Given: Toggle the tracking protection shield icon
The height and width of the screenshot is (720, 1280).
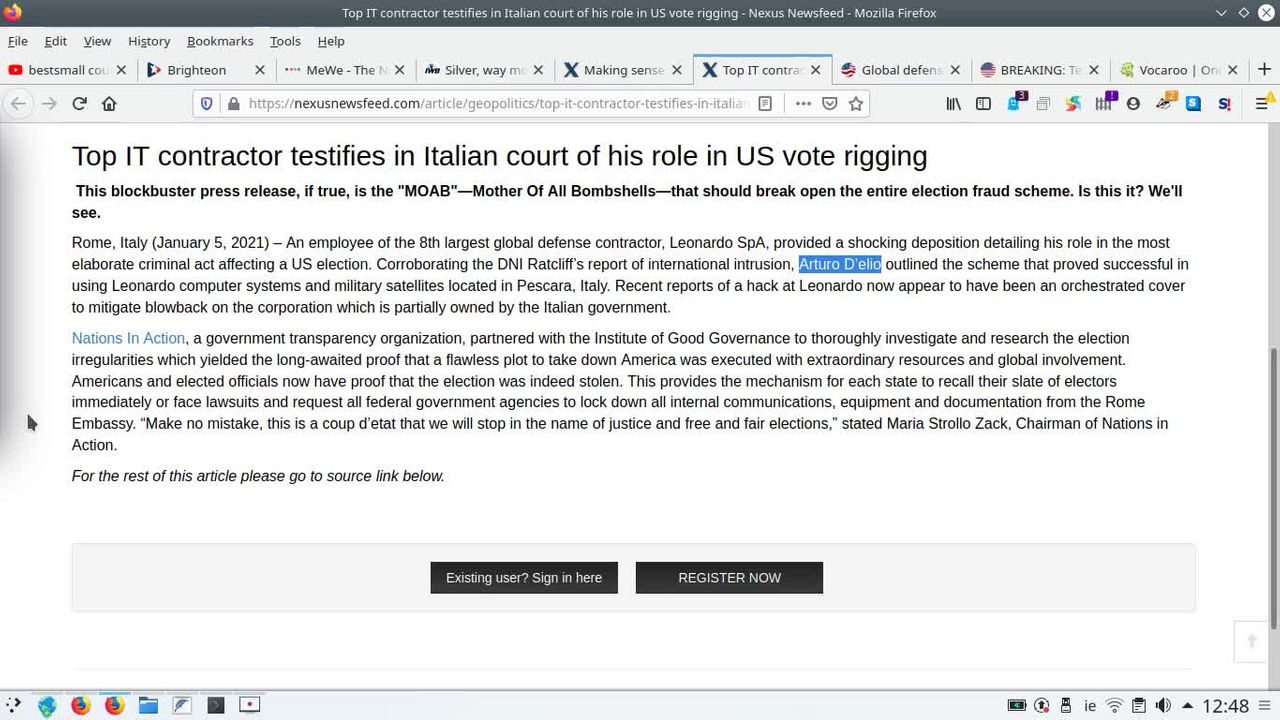Looking at the screenshot, I should click(x=207, y=103).
